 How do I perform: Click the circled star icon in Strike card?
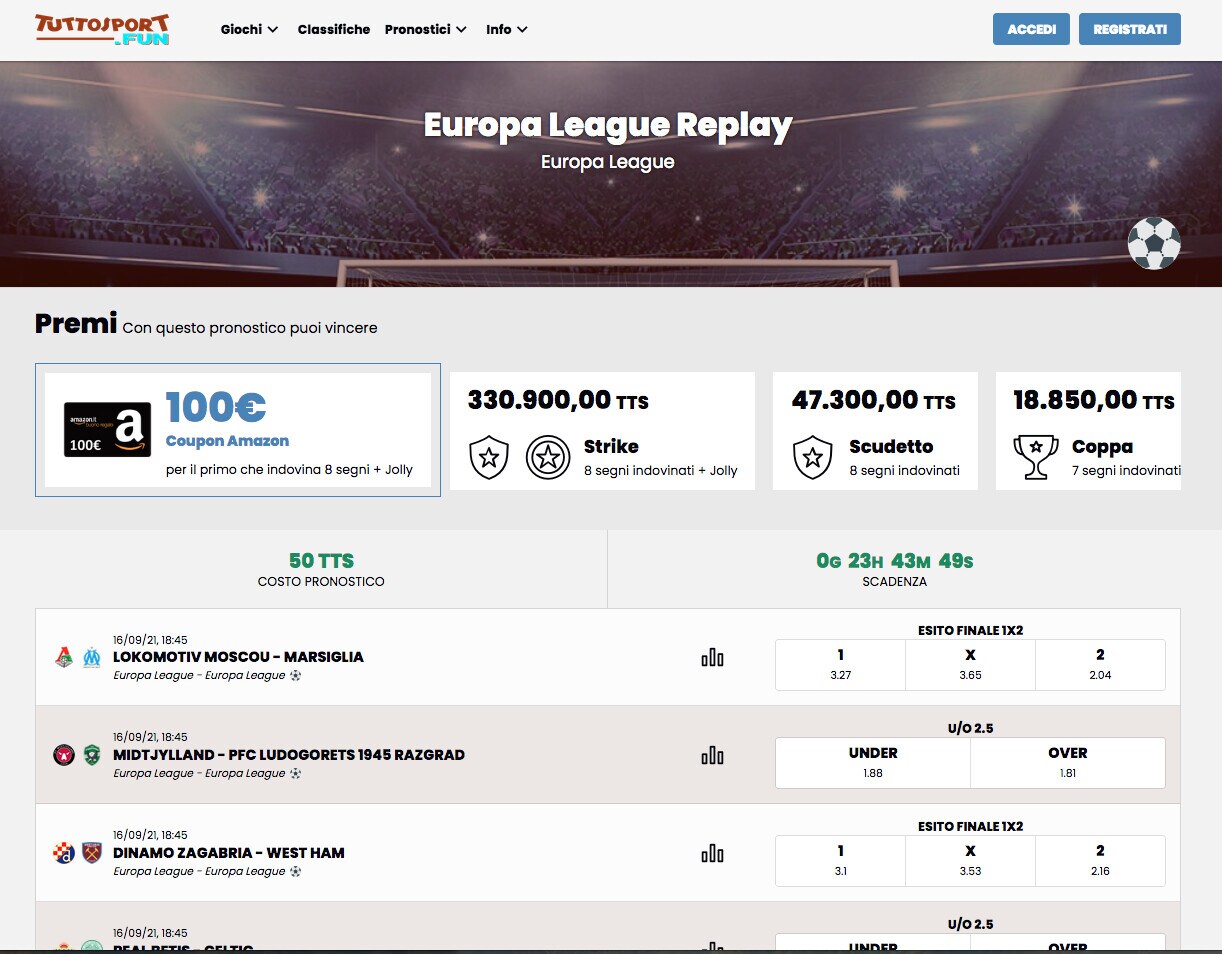click(548, 458)
